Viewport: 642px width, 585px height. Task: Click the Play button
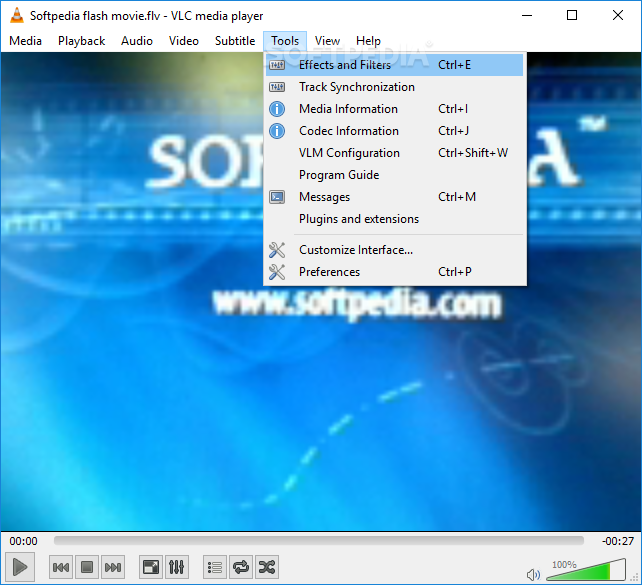coord(20,567)
